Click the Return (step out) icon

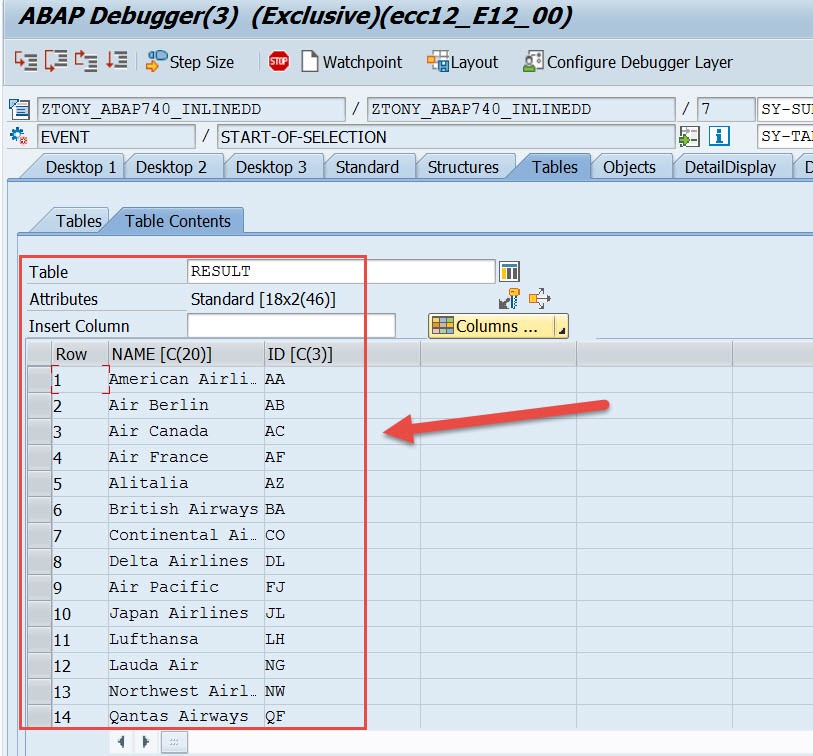(86, 61)
